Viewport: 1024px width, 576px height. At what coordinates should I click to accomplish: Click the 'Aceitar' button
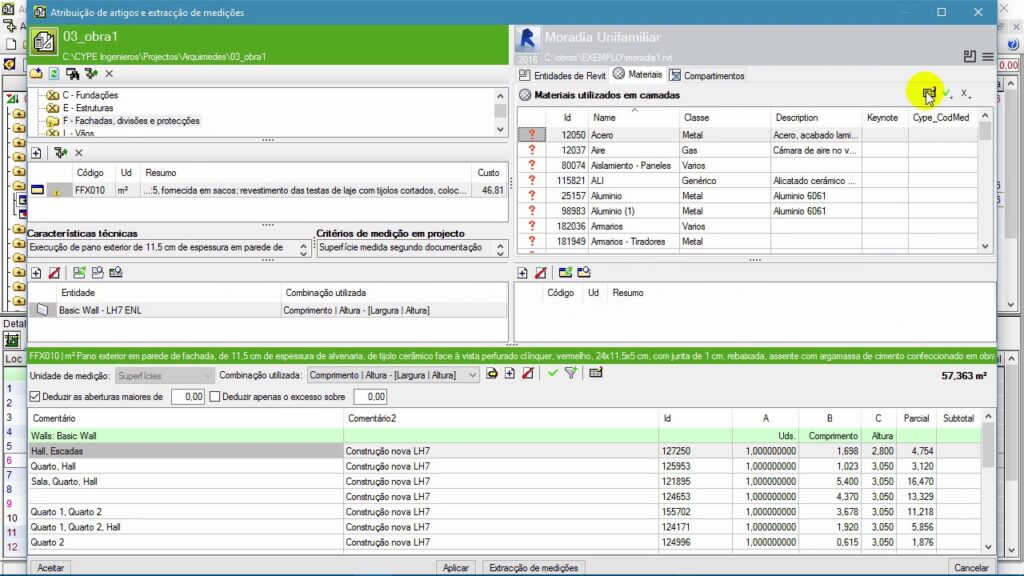point(52,568)
